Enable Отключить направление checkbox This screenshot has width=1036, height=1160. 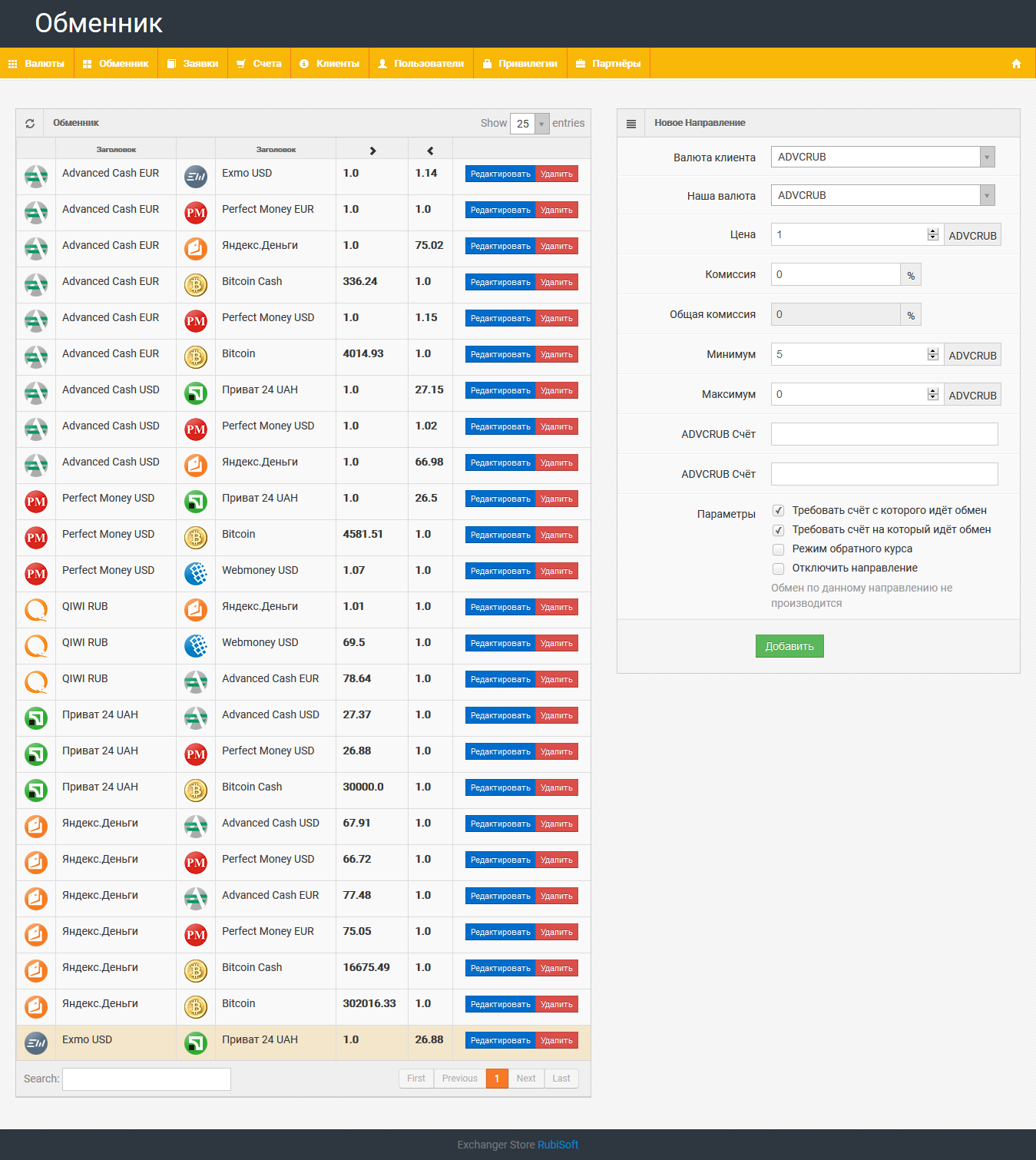[x=778, y=568]
